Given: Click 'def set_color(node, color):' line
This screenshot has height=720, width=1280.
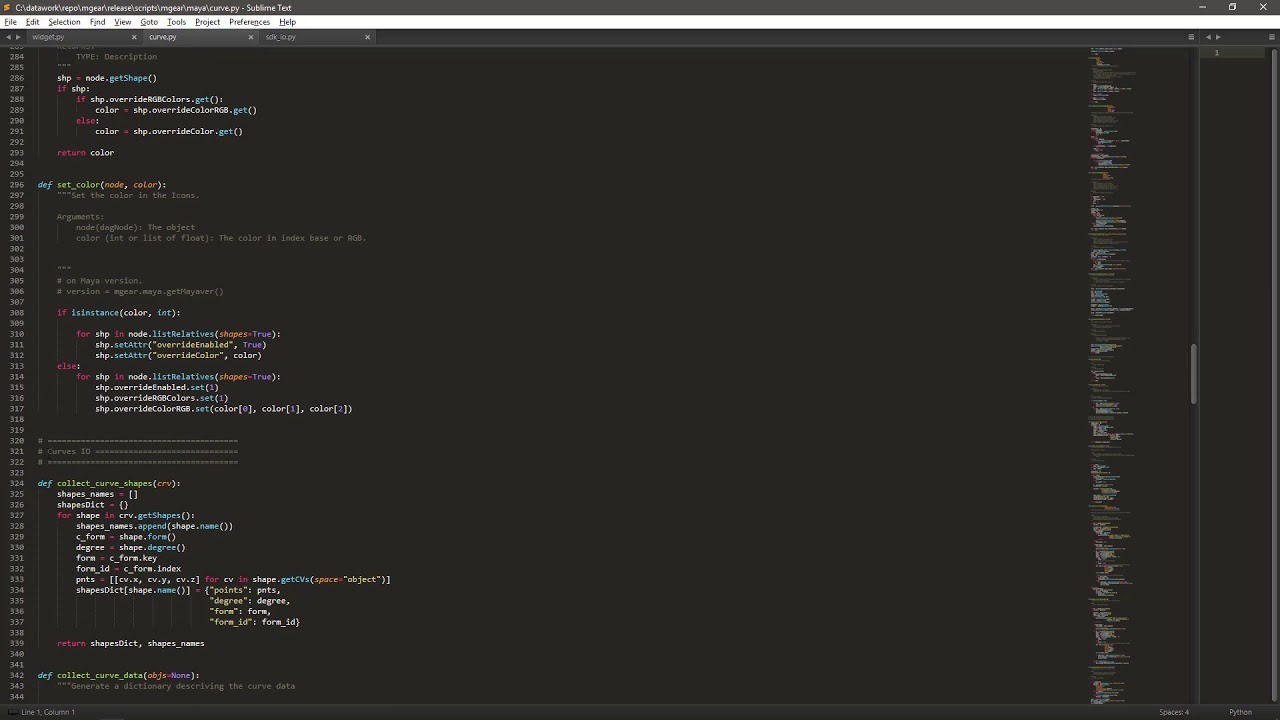Looking at the screenshot, I should 102,185.
